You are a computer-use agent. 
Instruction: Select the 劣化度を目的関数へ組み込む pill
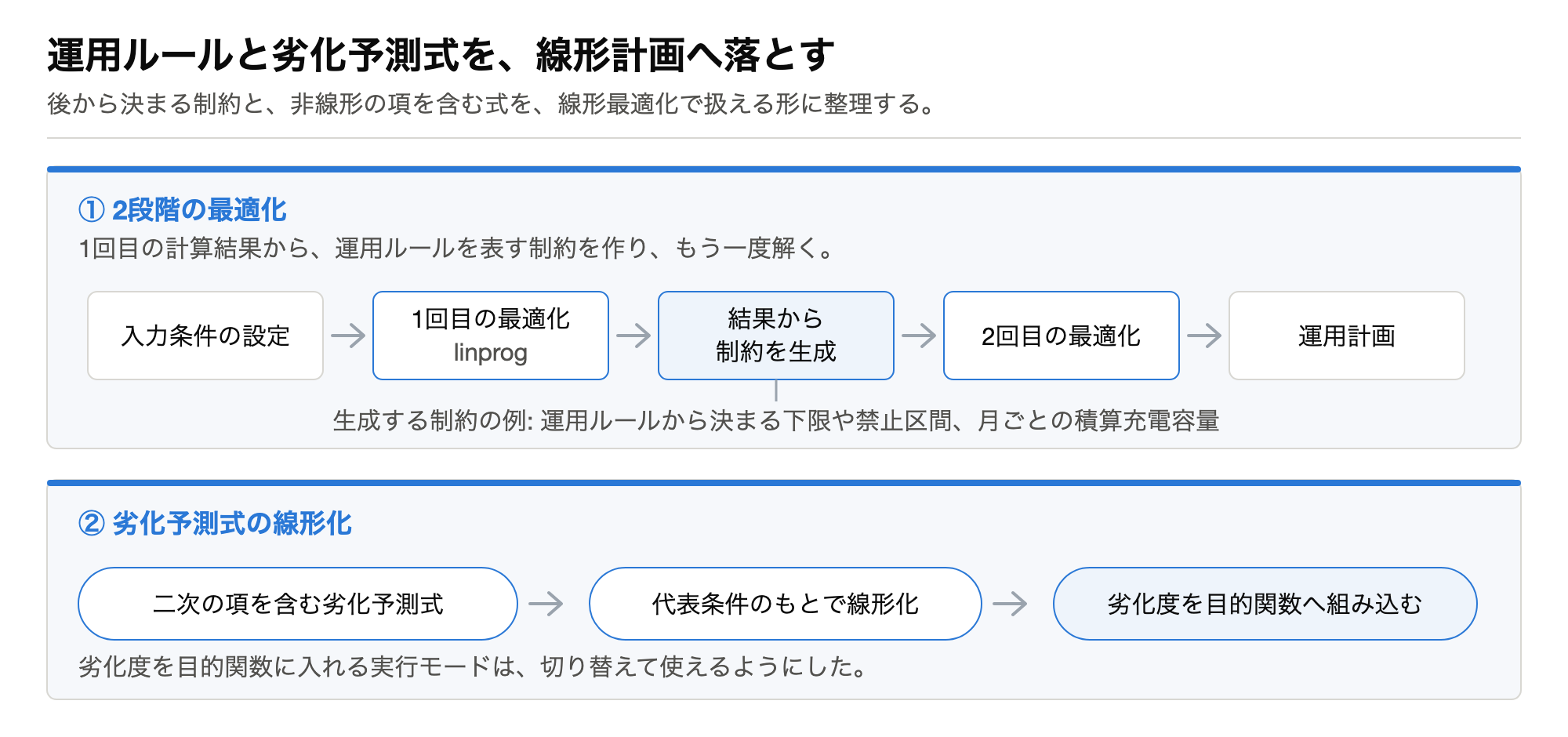click(1265, 604)
